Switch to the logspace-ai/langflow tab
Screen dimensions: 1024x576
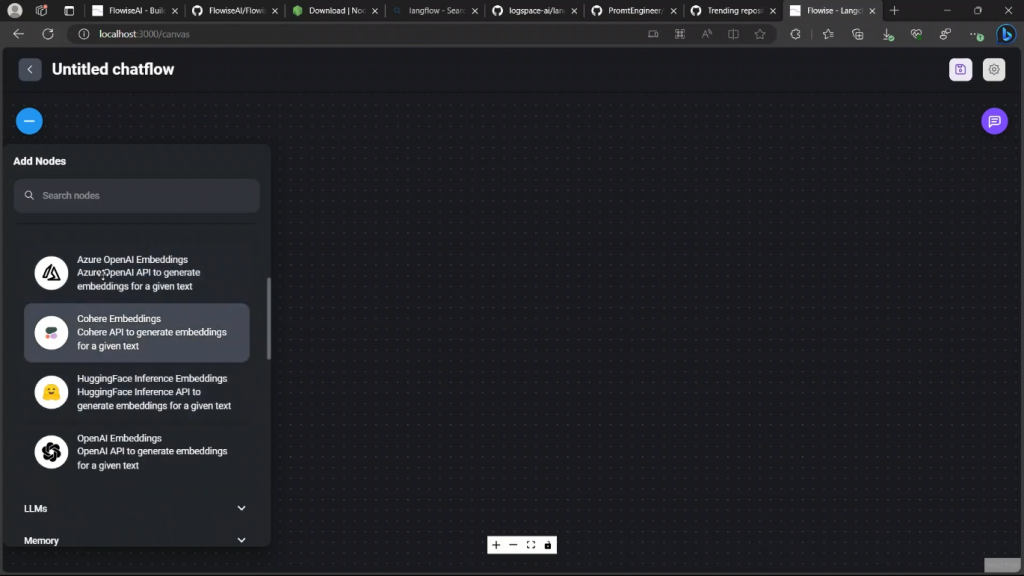(534, 10)
